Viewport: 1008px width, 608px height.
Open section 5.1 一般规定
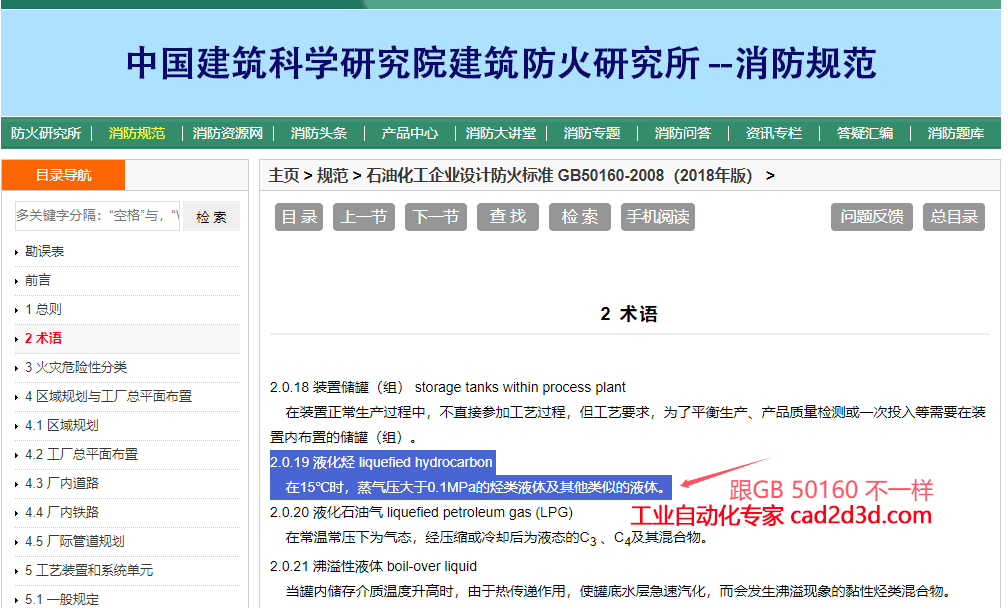tap(62, 599)
